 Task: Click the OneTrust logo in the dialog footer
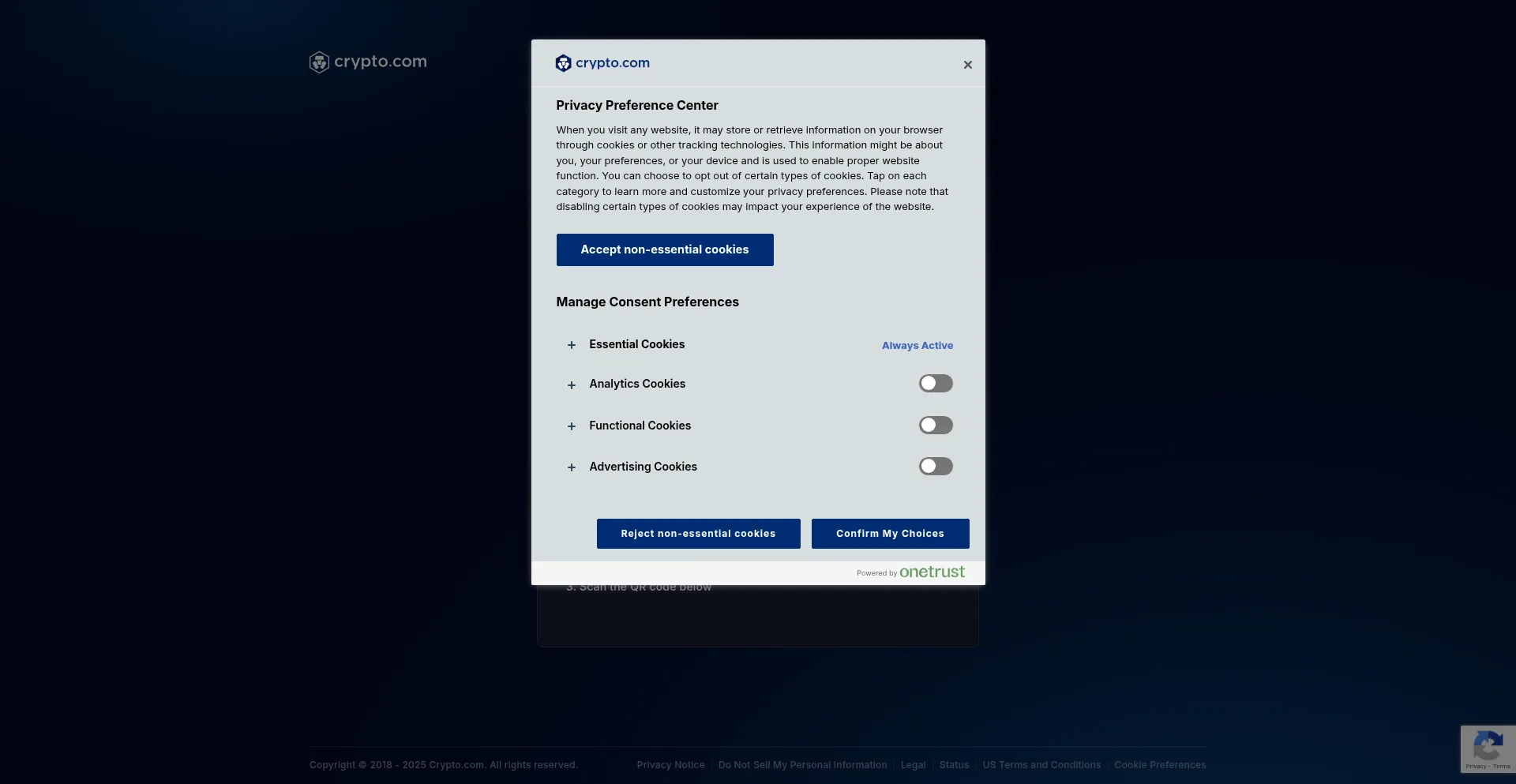click(931, 572)
